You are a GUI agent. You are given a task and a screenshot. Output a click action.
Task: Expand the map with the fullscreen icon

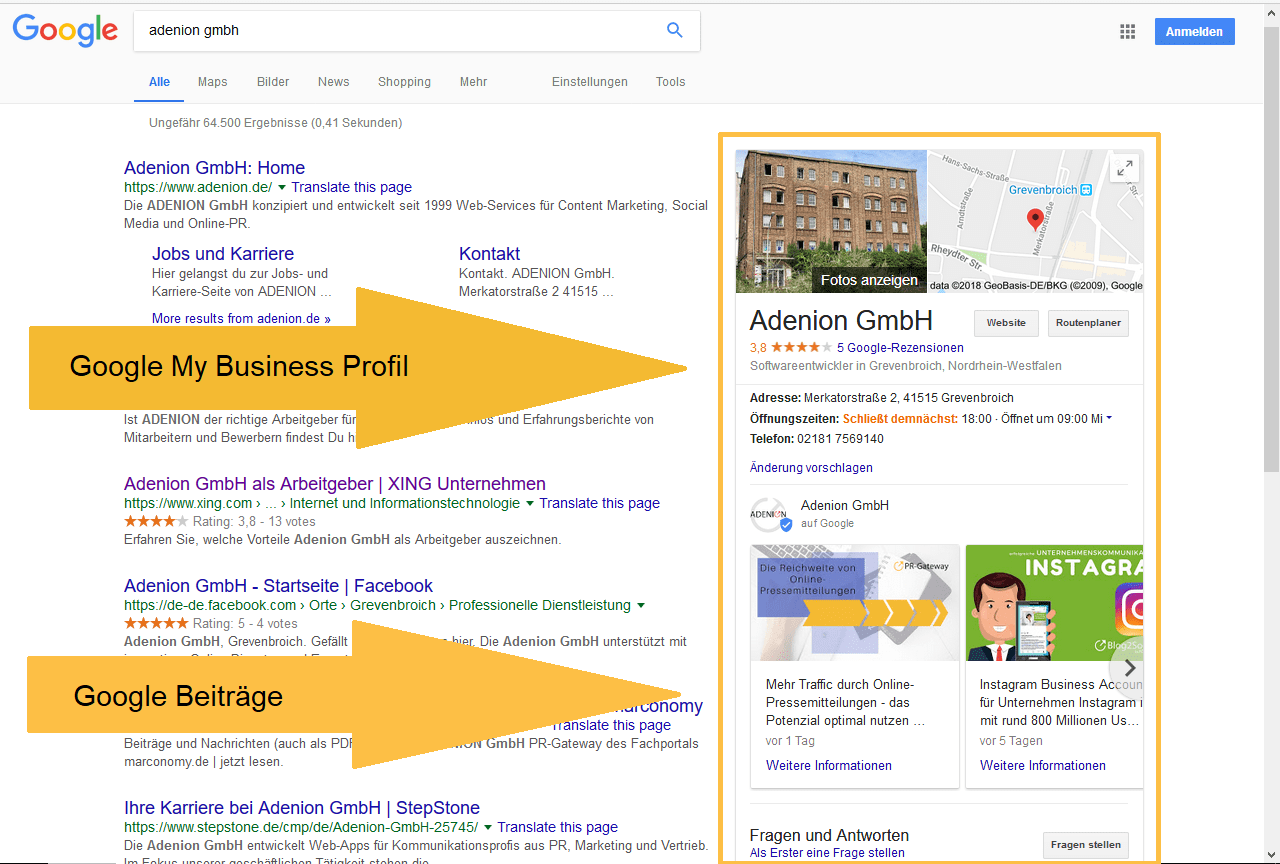click(1125, 169)
